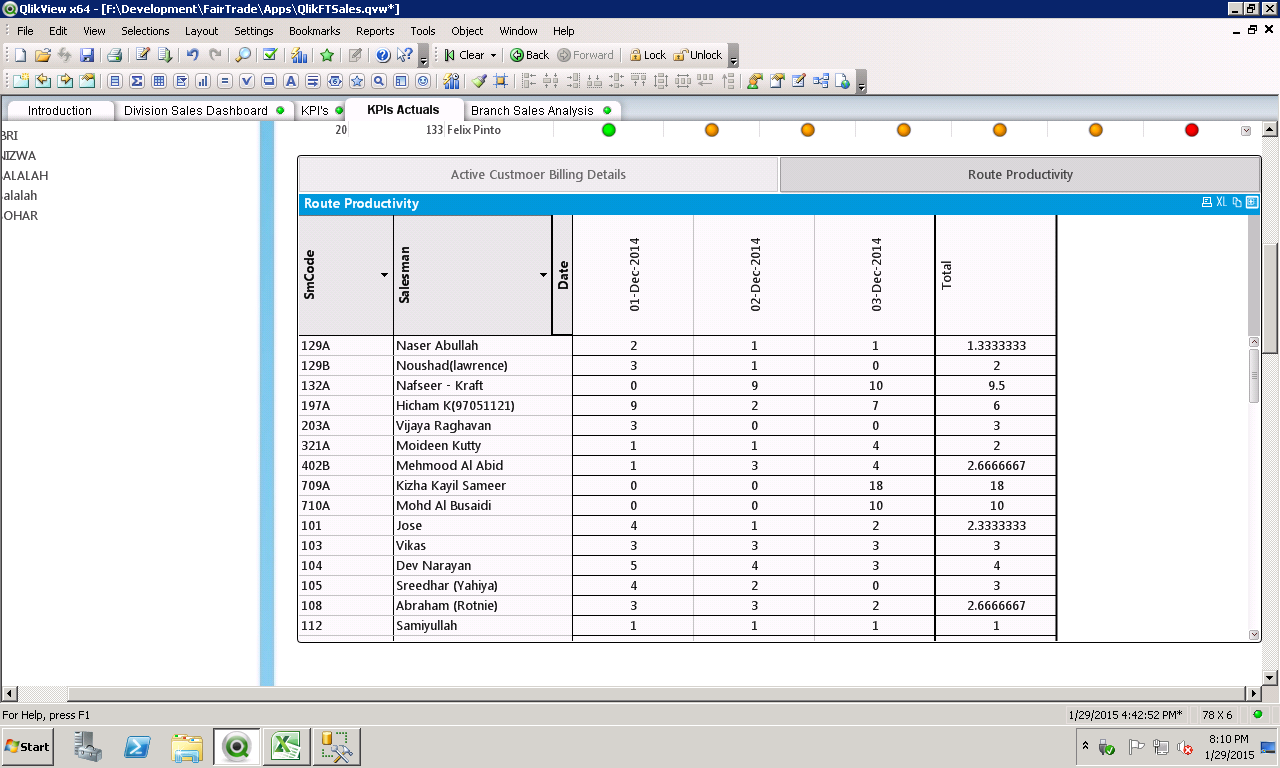The height and width of the screenshot is (768, 1280).
Task: Click the Create Chart design icon
Action: pos(202,81)
